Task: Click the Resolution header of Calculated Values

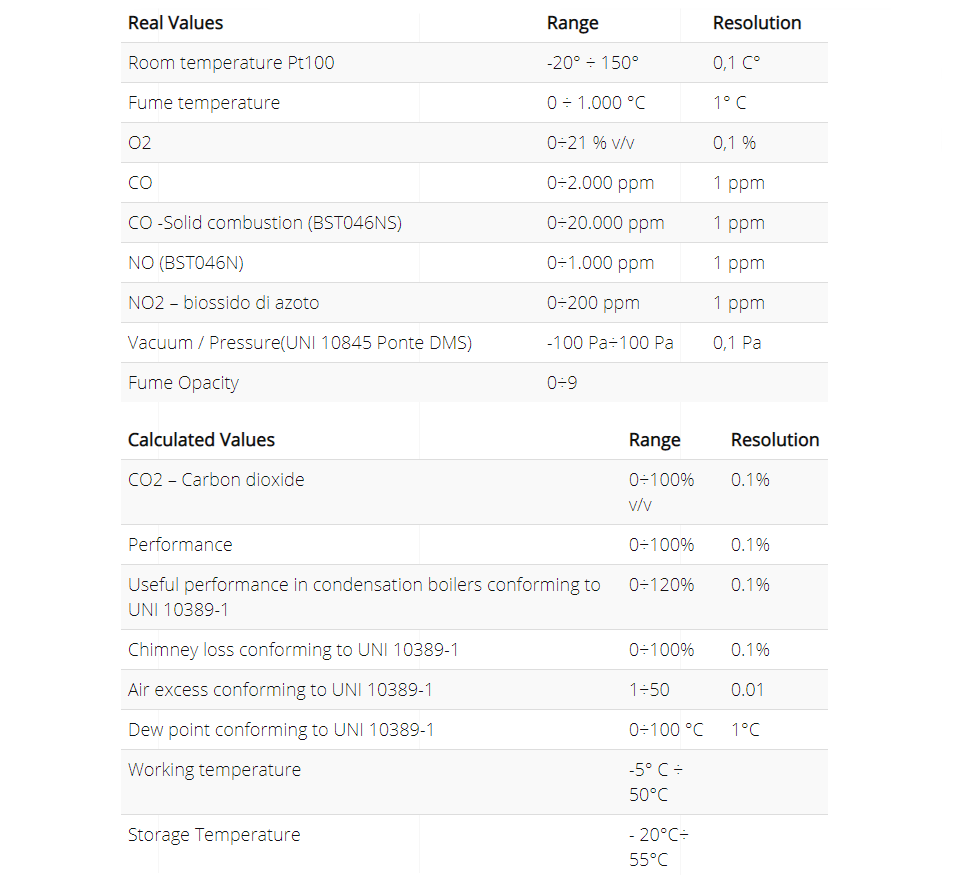Action: pyautogui.click(x=774, y=440)
